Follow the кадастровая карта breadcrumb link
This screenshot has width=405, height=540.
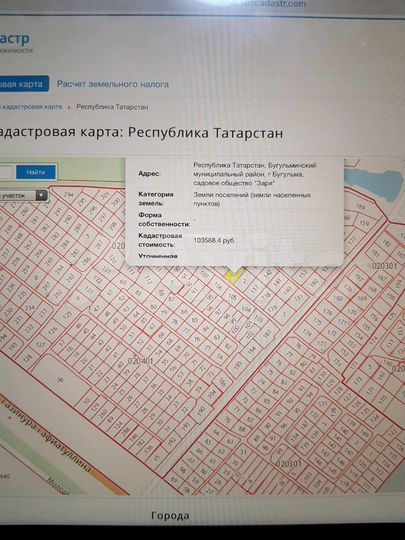[33, 107]
